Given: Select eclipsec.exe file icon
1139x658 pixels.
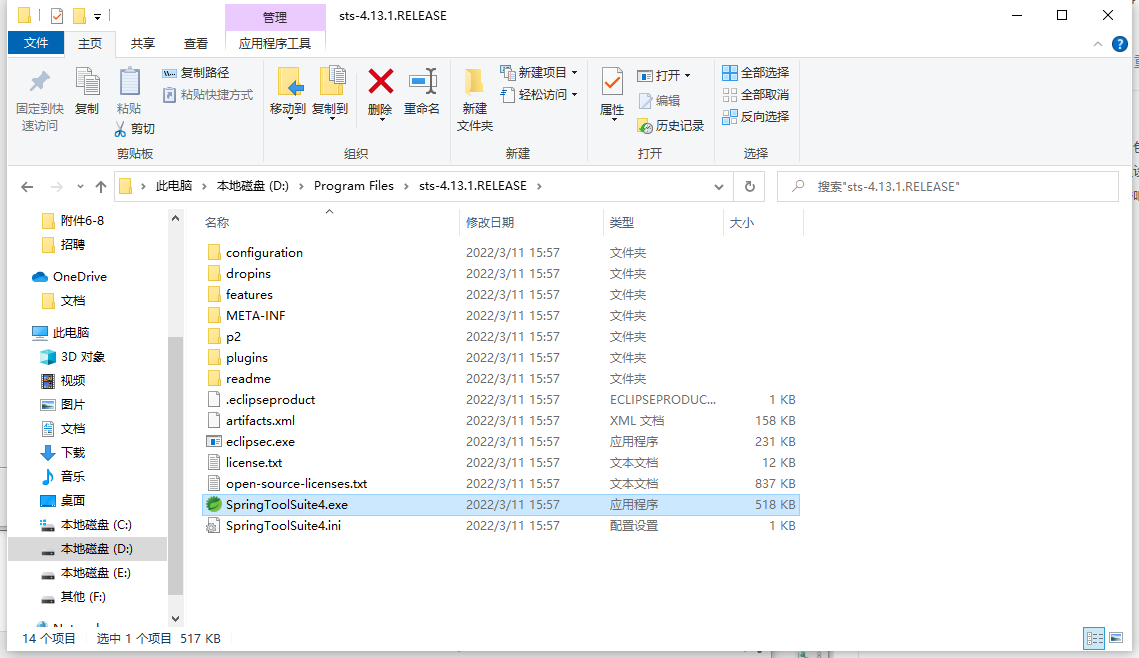Looking at the screenshot, I should click(x=214, y=442).
